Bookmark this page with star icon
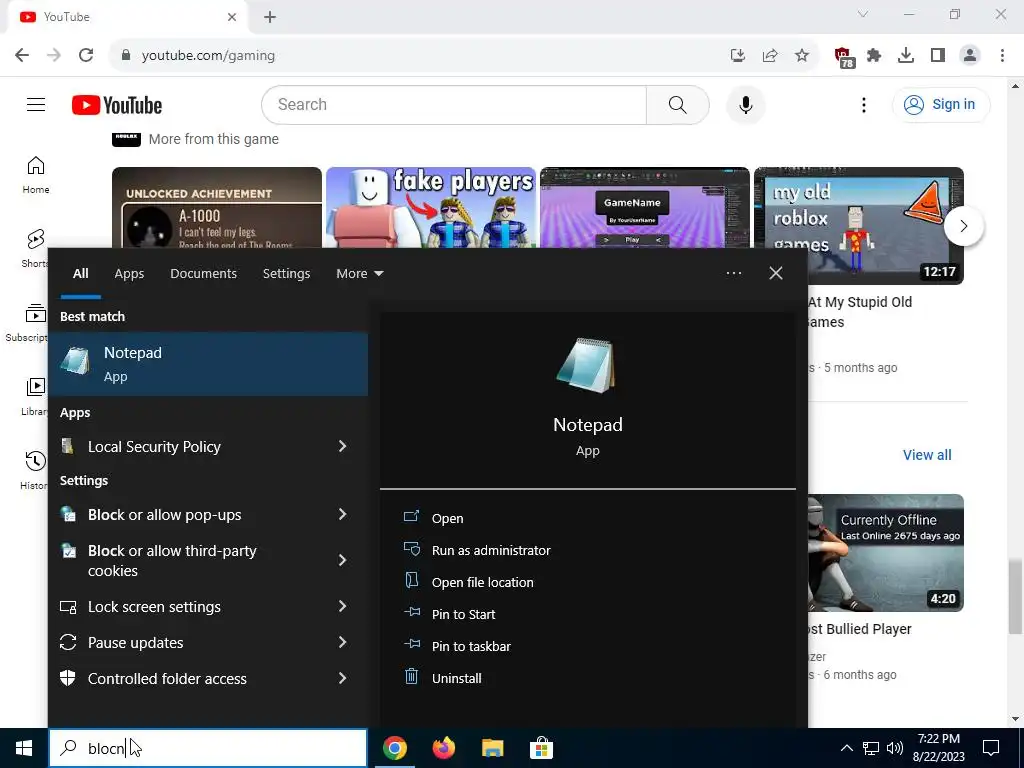Image resolution: width=1024 pixels, height=768 pixels. pos(802,56)
